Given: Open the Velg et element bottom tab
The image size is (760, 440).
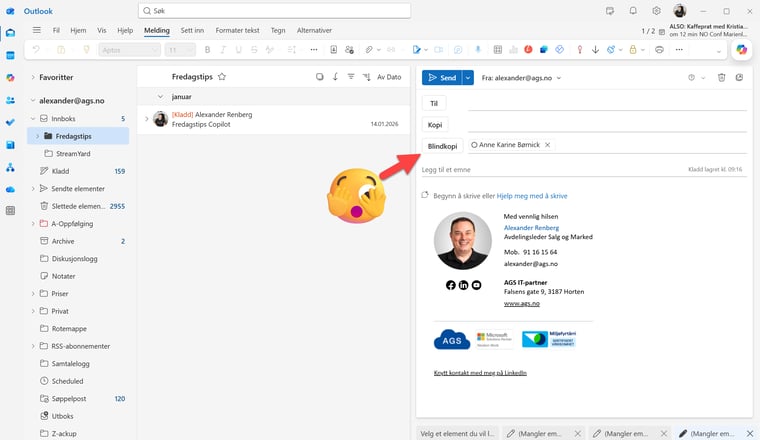Looking at the screenshot, I should coord(457,433).
